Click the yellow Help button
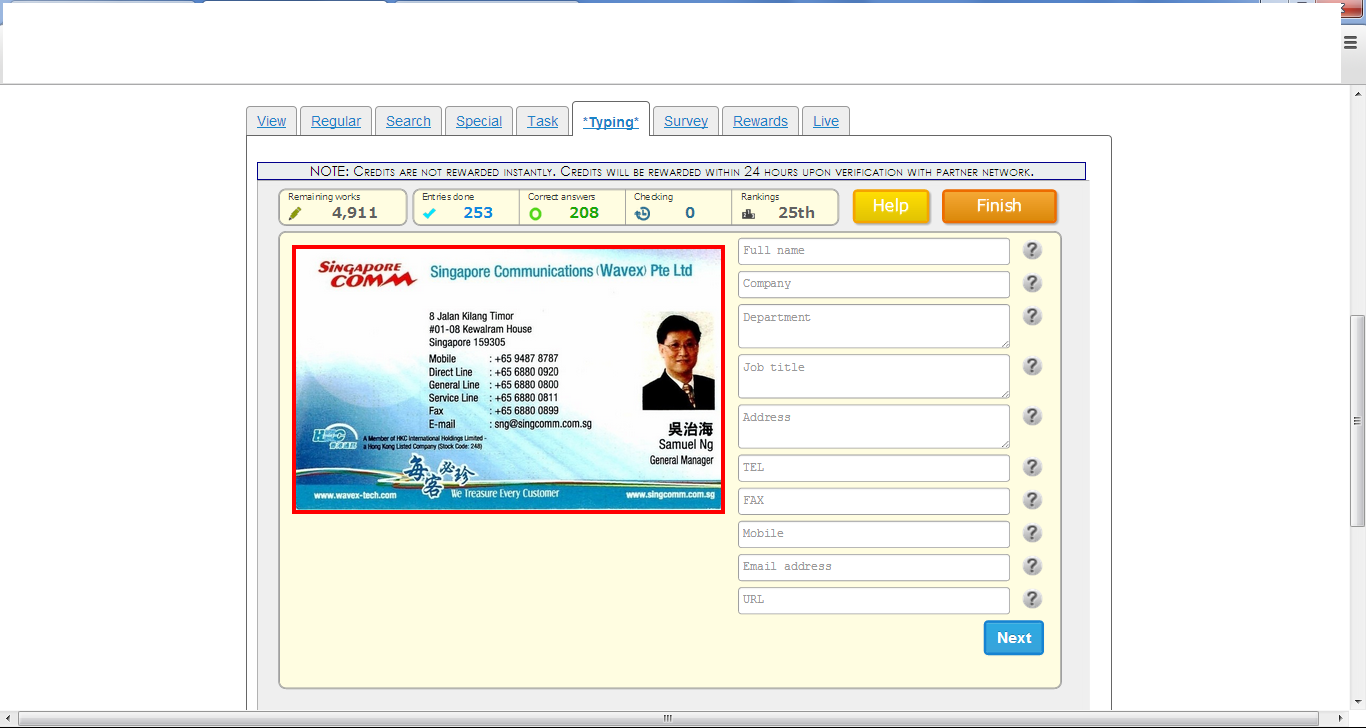 pos(891,206)
